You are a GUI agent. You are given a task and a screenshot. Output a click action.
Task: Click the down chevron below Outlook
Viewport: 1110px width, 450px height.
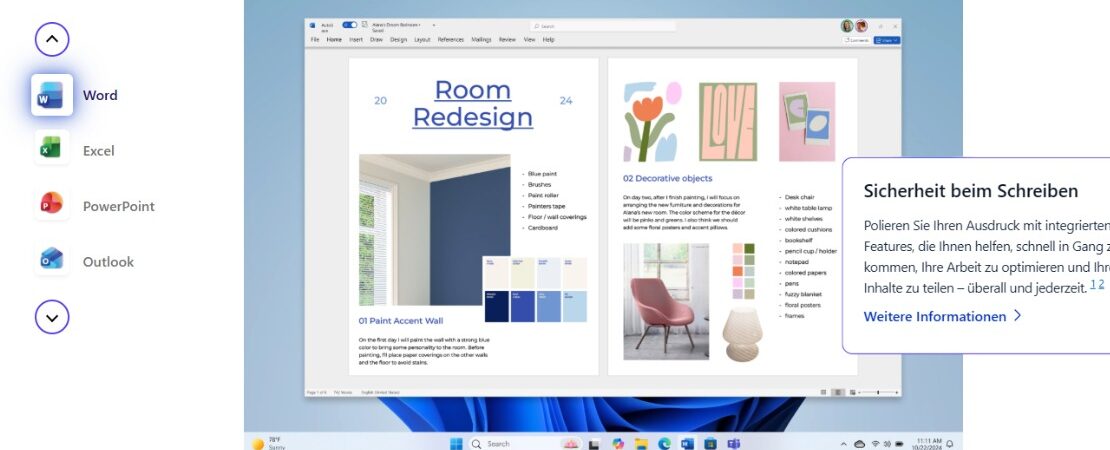coord(52,317)
